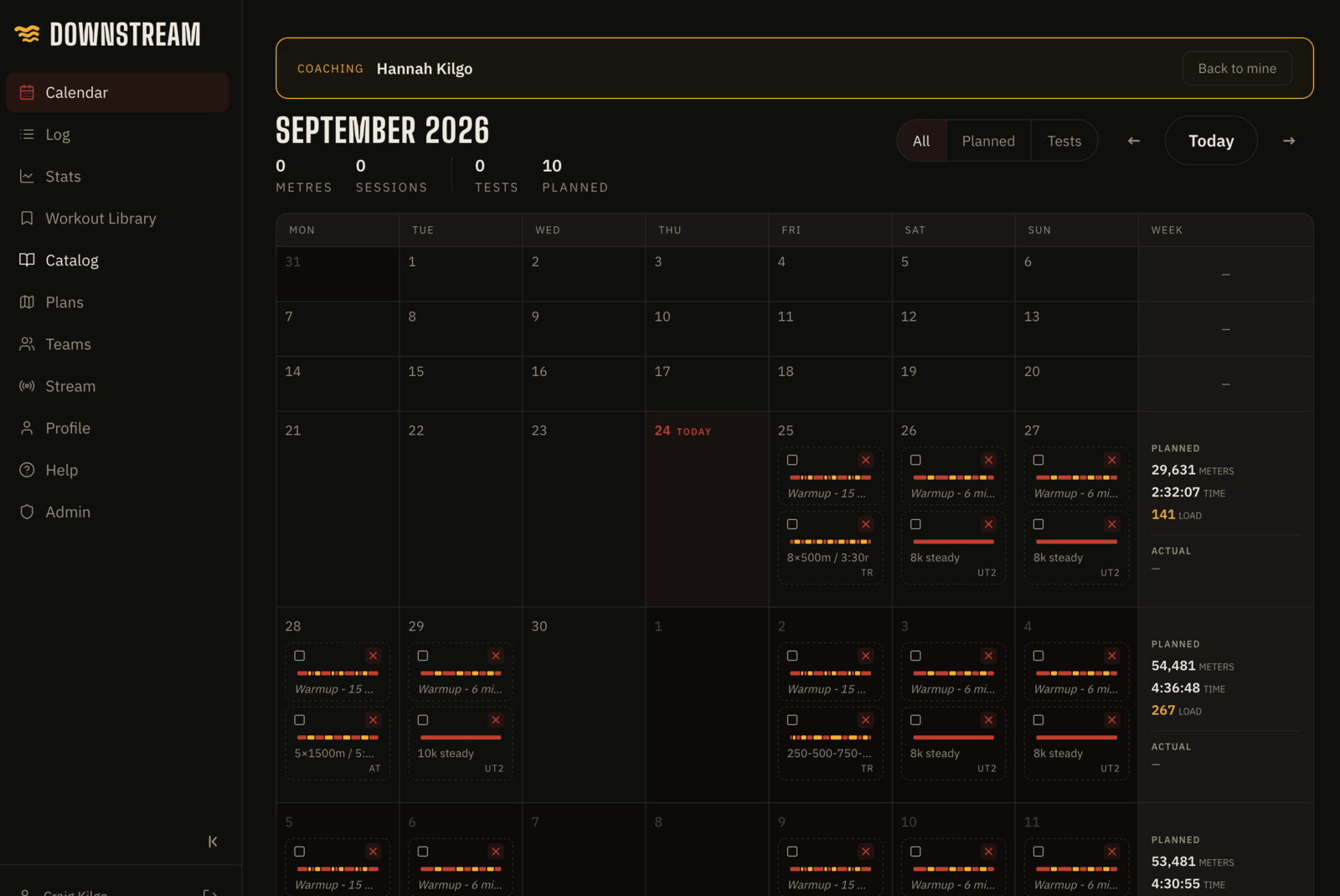Click the 54,481 meters weekly total
The width and height of the screenshot is (1340, 896).
(x=1193, y=666)
